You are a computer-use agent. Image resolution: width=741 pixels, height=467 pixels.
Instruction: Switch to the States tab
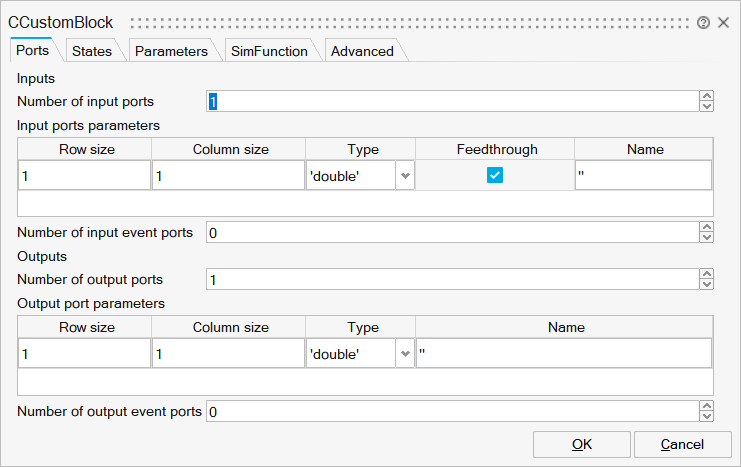92,51
